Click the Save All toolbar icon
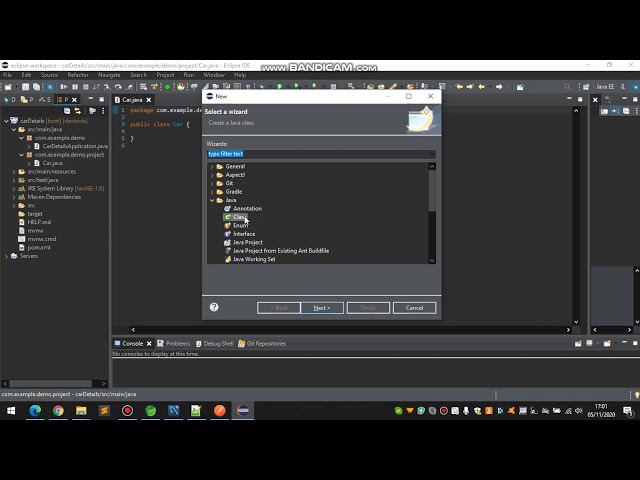 click(x=36, y=87)
